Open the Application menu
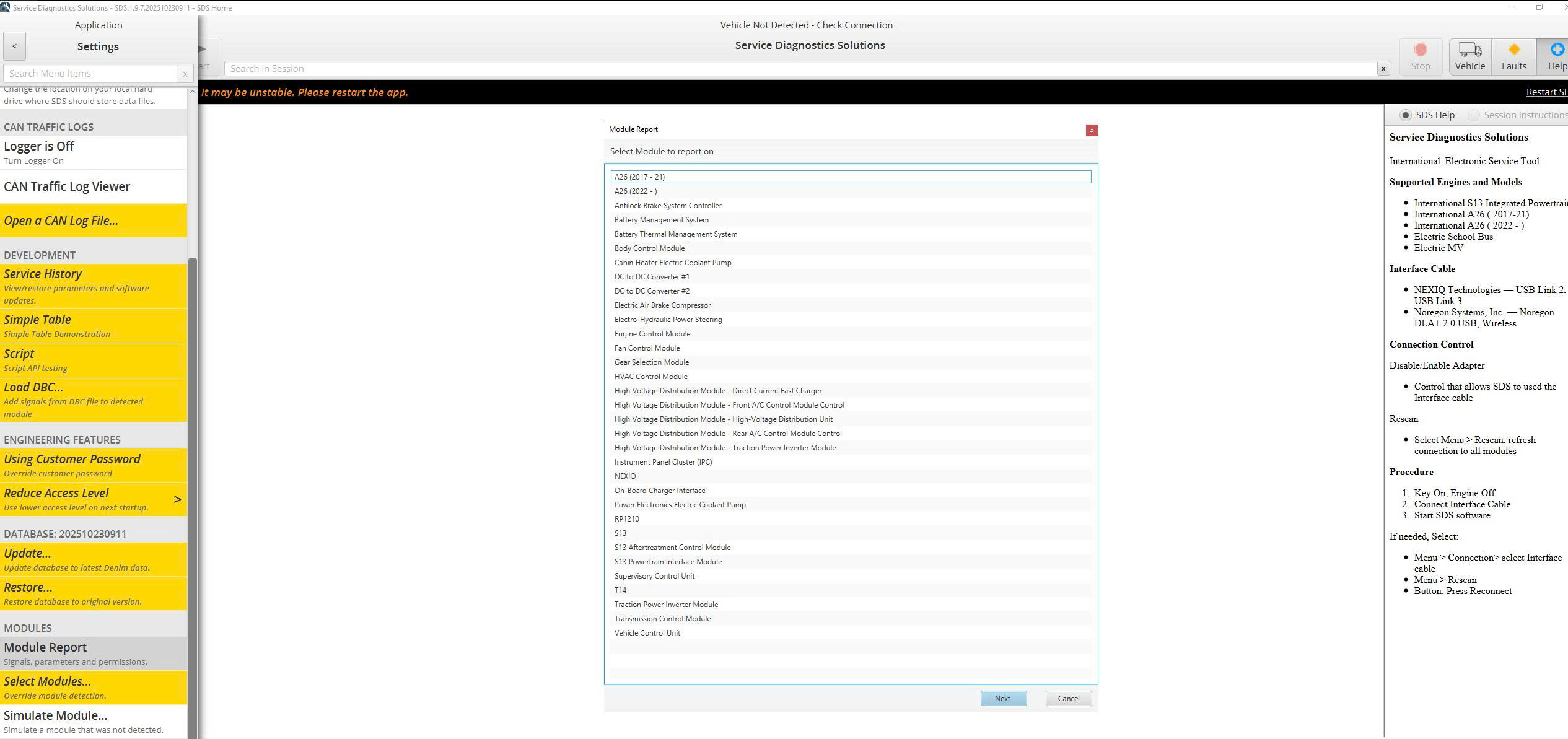1568x739 pixels. [98, 25]
